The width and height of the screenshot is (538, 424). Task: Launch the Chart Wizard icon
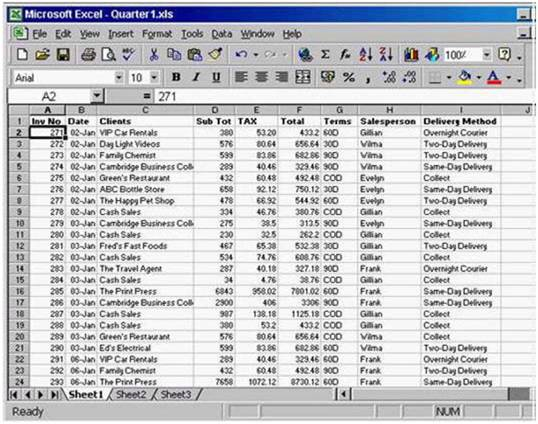click(x=411, y=55)
